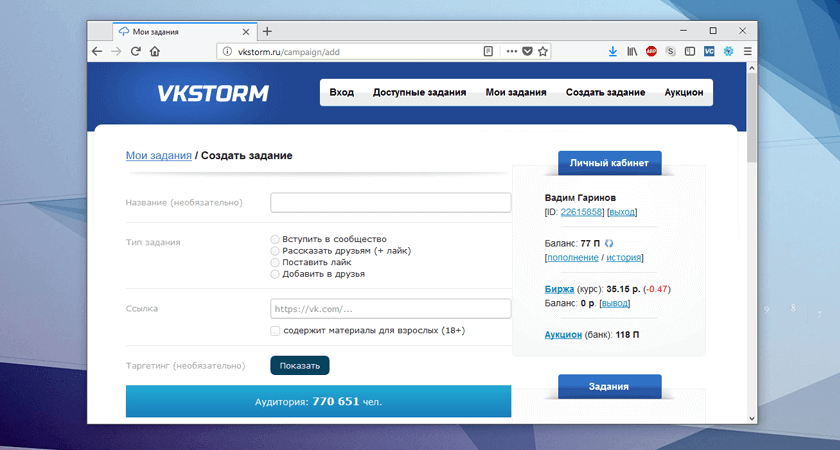Viewport: 840px width, 450px height.
Task: Click the page scrollbar down arrow
Action: pos(752,418)
